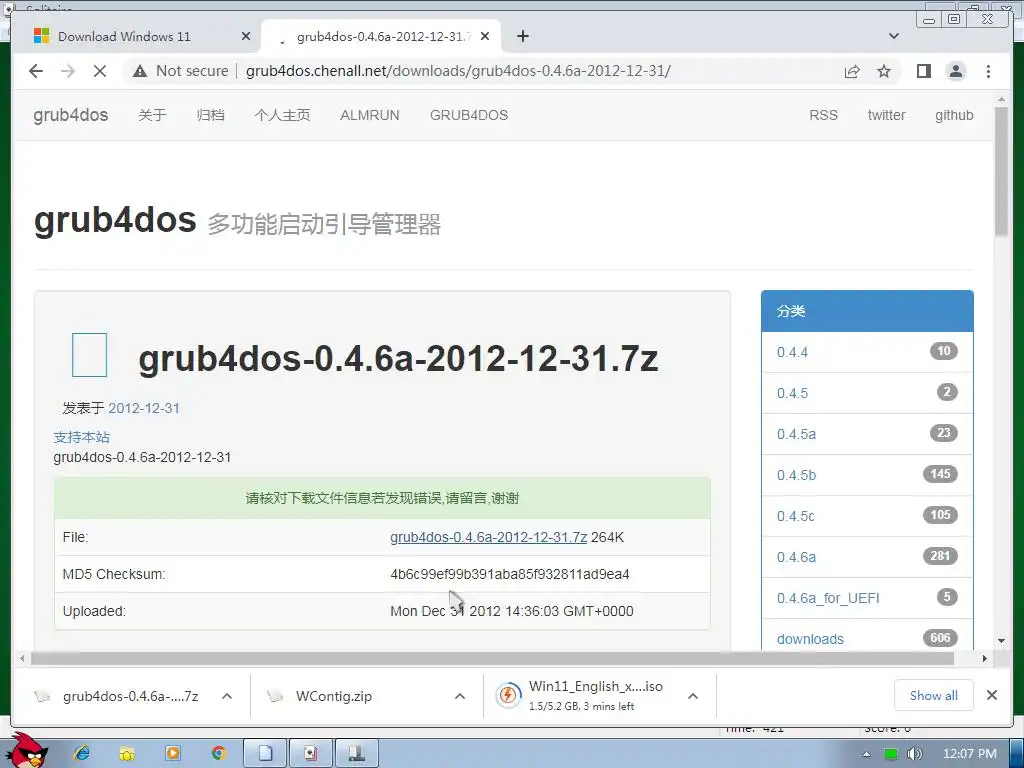Toggle the side panel icon

(x=923, y=71)
